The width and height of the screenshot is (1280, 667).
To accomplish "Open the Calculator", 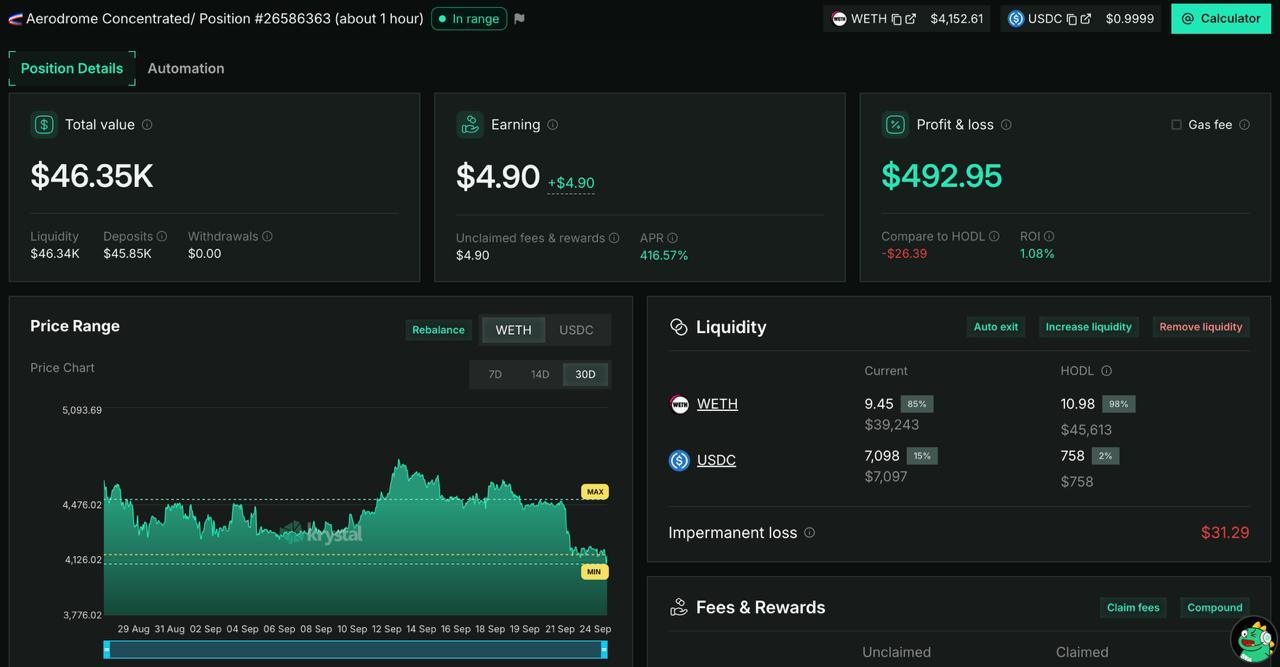I will point(1220,18).
